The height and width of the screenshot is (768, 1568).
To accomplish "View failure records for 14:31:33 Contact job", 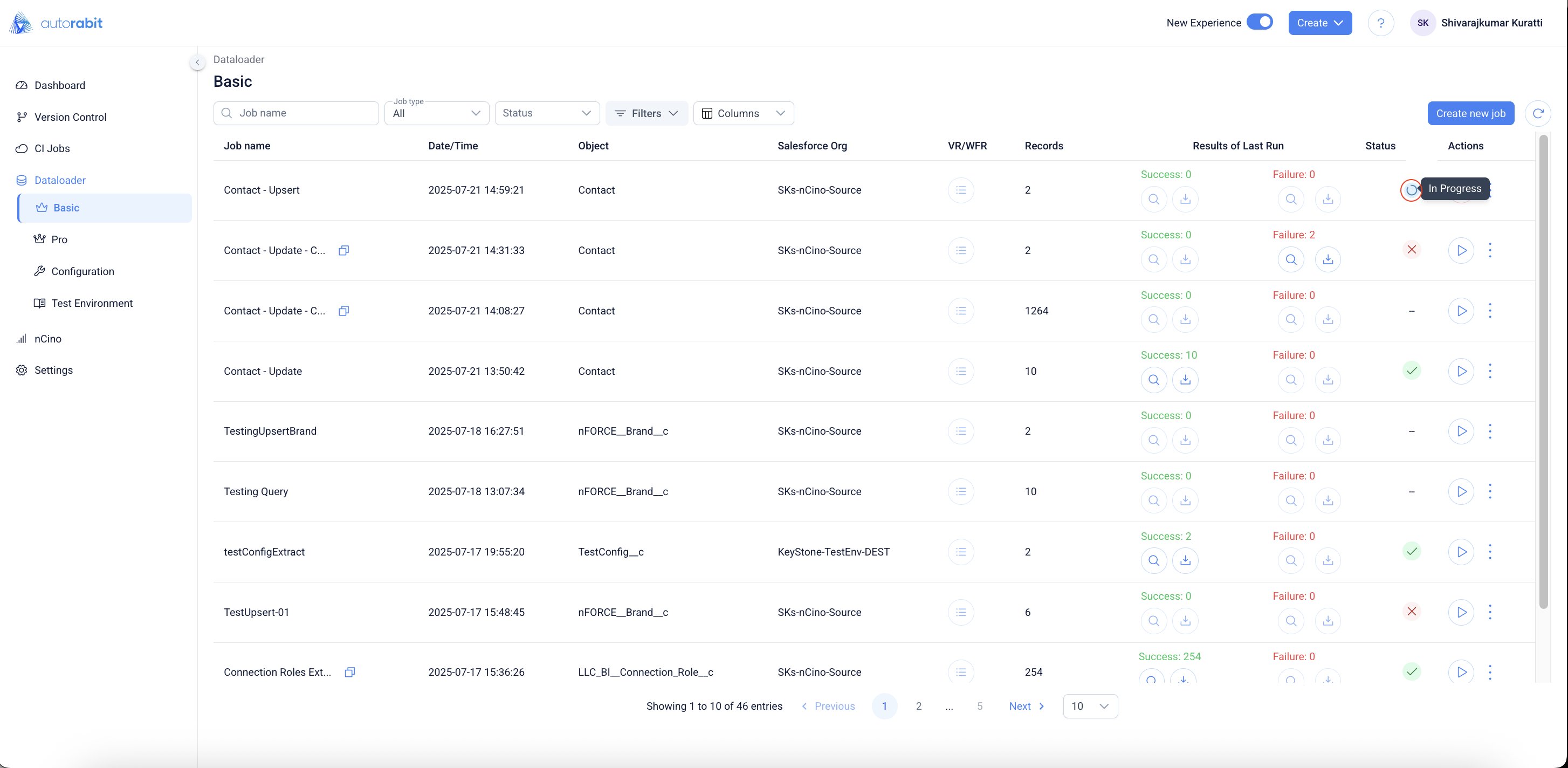I will click(x=1290, y=259).
